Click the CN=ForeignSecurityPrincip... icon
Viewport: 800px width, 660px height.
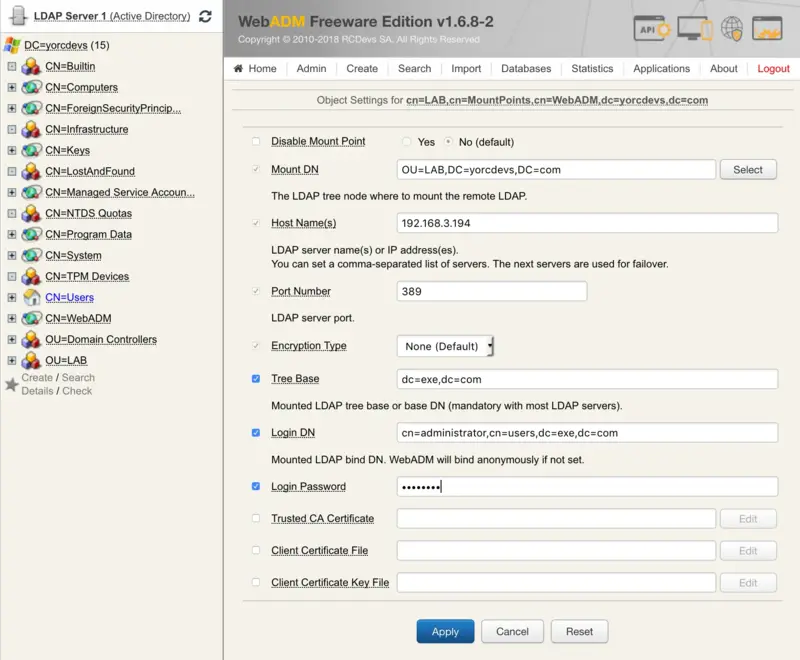32,108
